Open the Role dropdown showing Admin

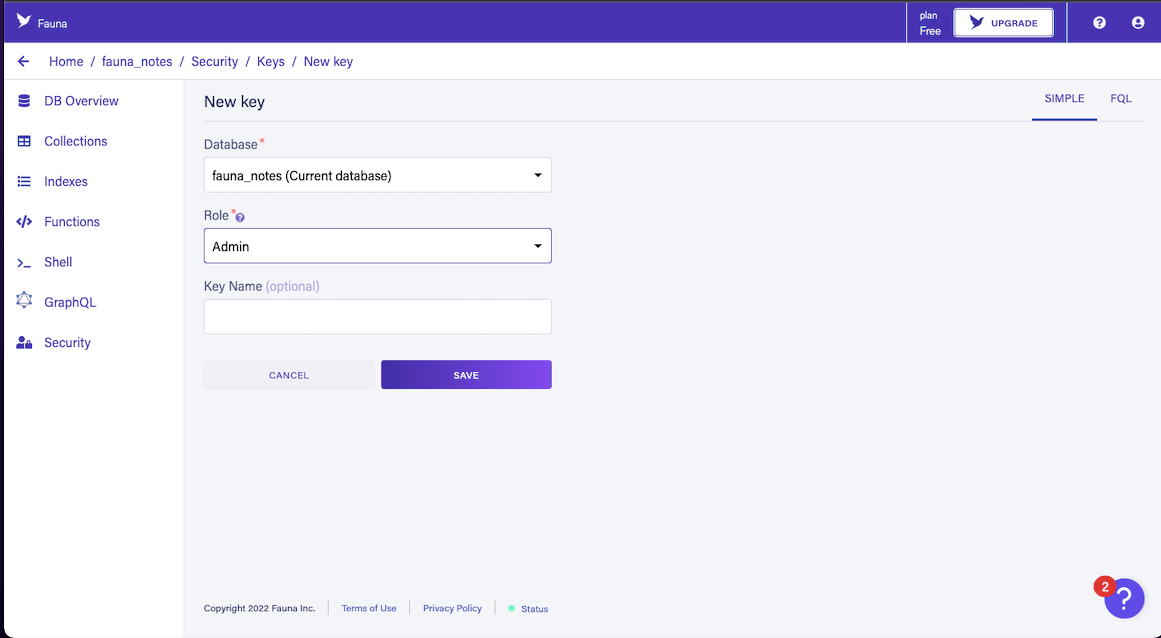(x=378, y=246)
